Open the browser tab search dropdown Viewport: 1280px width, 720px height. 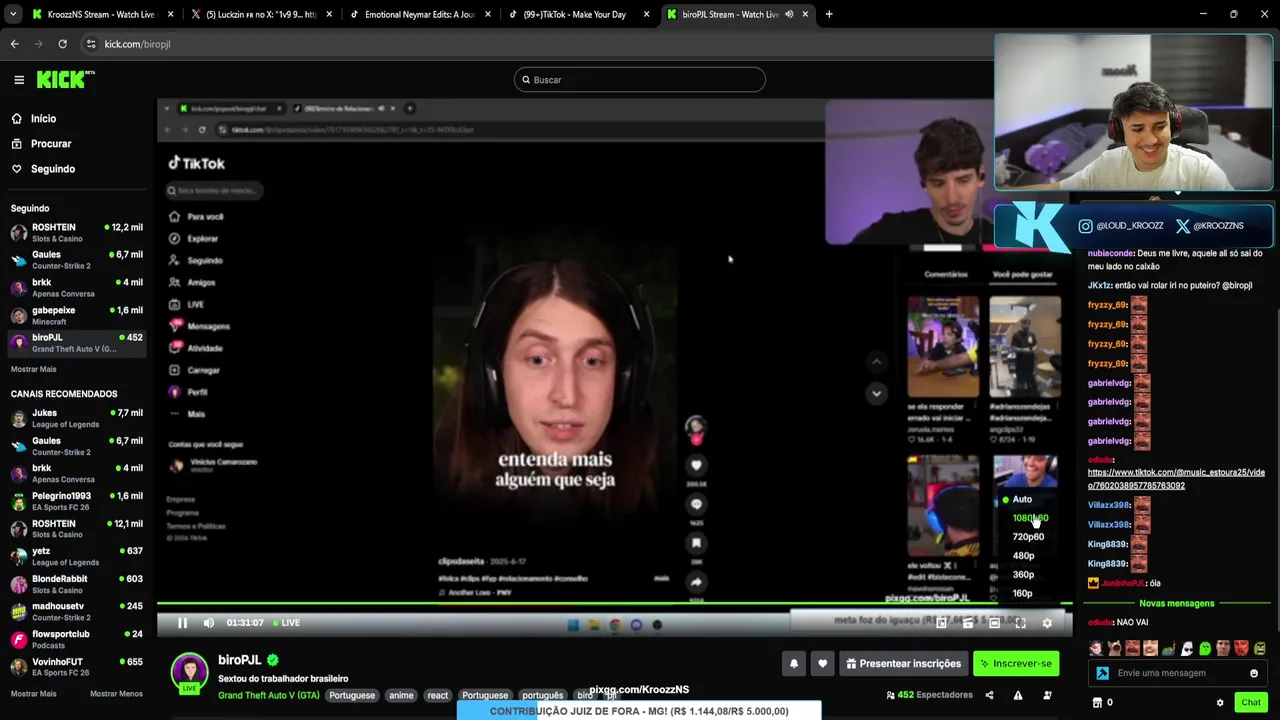click(x=12, y=14)
